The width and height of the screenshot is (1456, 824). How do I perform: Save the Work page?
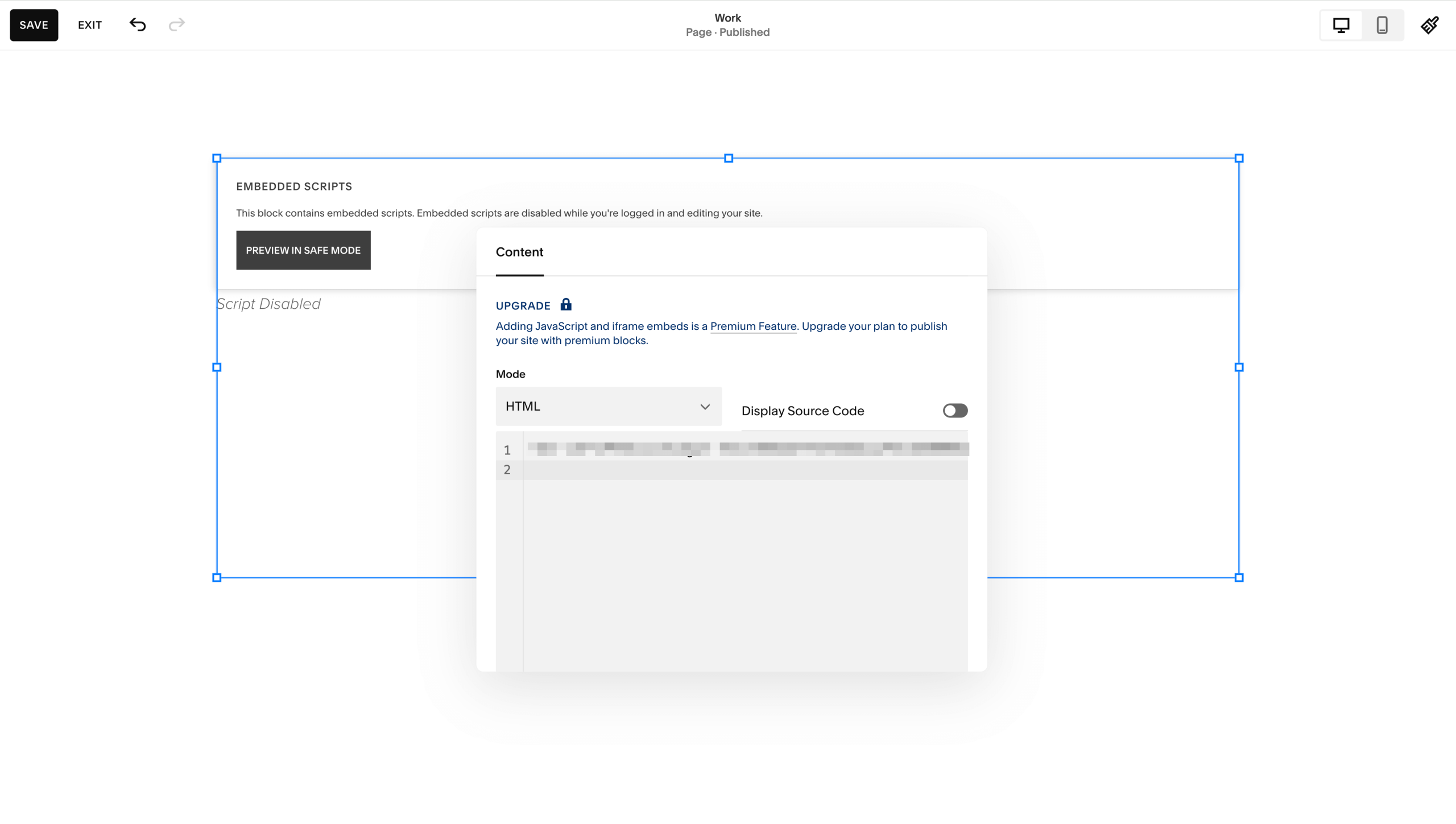click(x=34, y=24)
